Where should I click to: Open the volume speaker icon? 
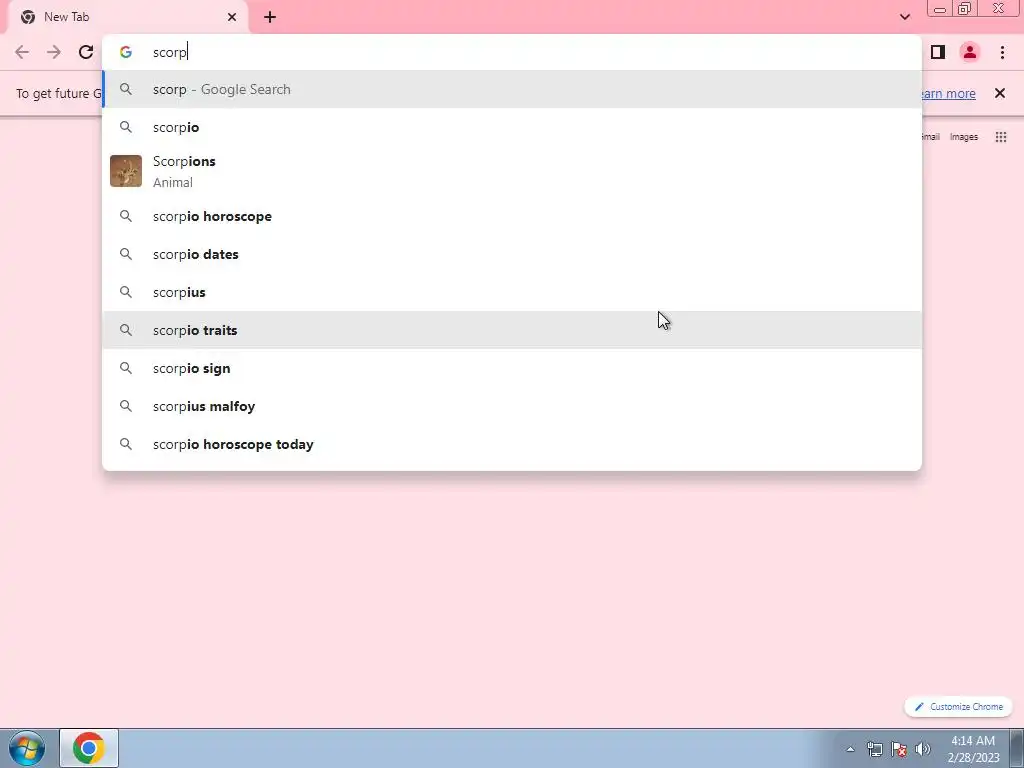[x=922, y=749]
